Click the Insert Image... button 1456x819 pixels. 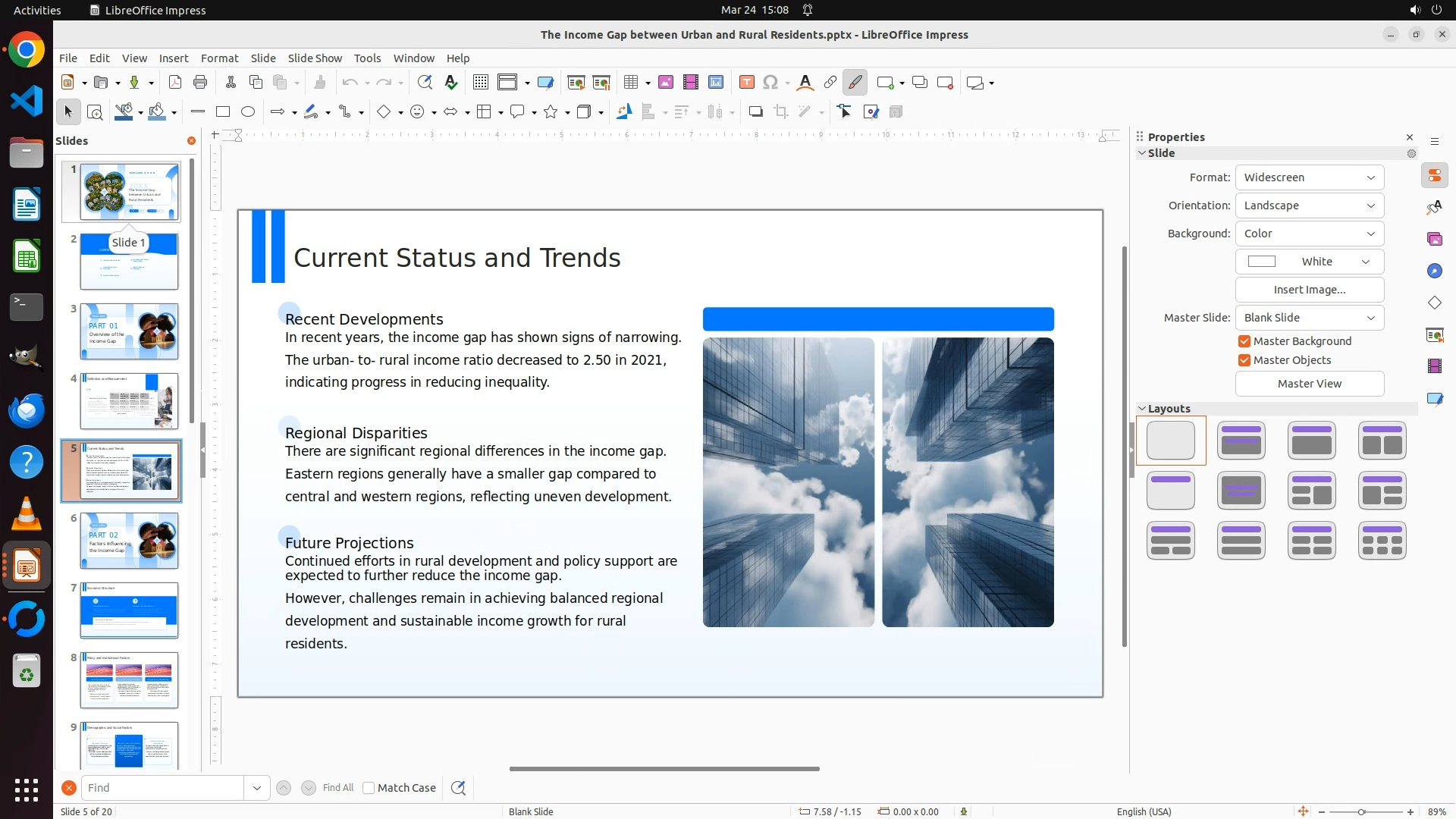1309,290
